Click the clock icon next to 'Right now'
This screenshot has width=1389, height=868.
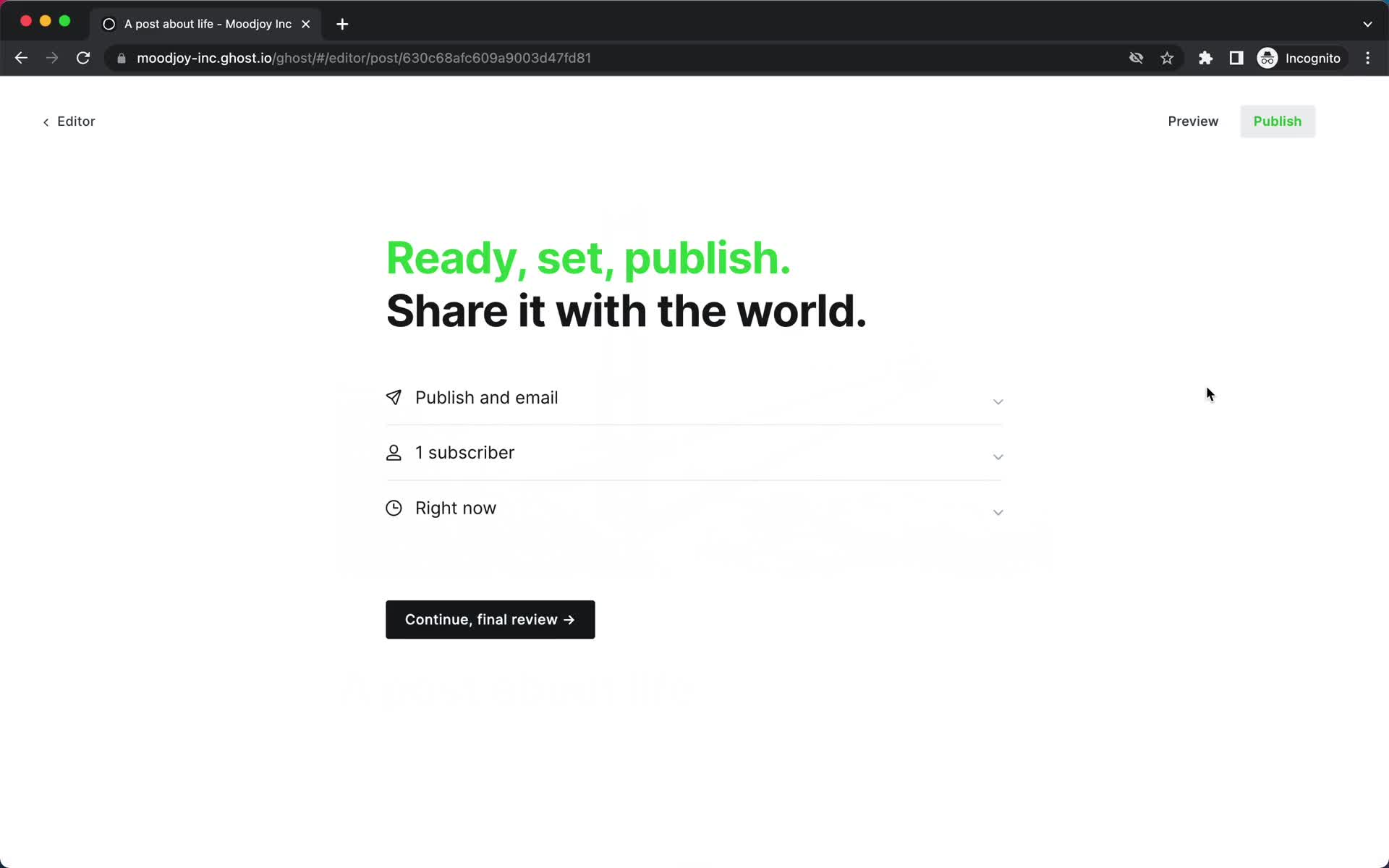[393, 508]
